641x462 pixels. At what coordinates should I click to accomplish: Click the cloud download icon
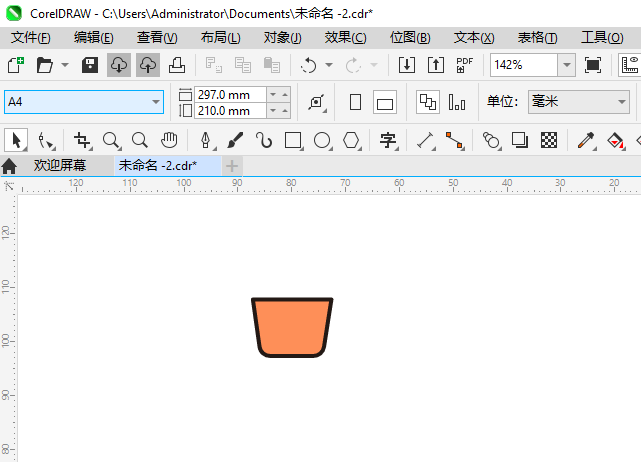(x=119, y=65)
